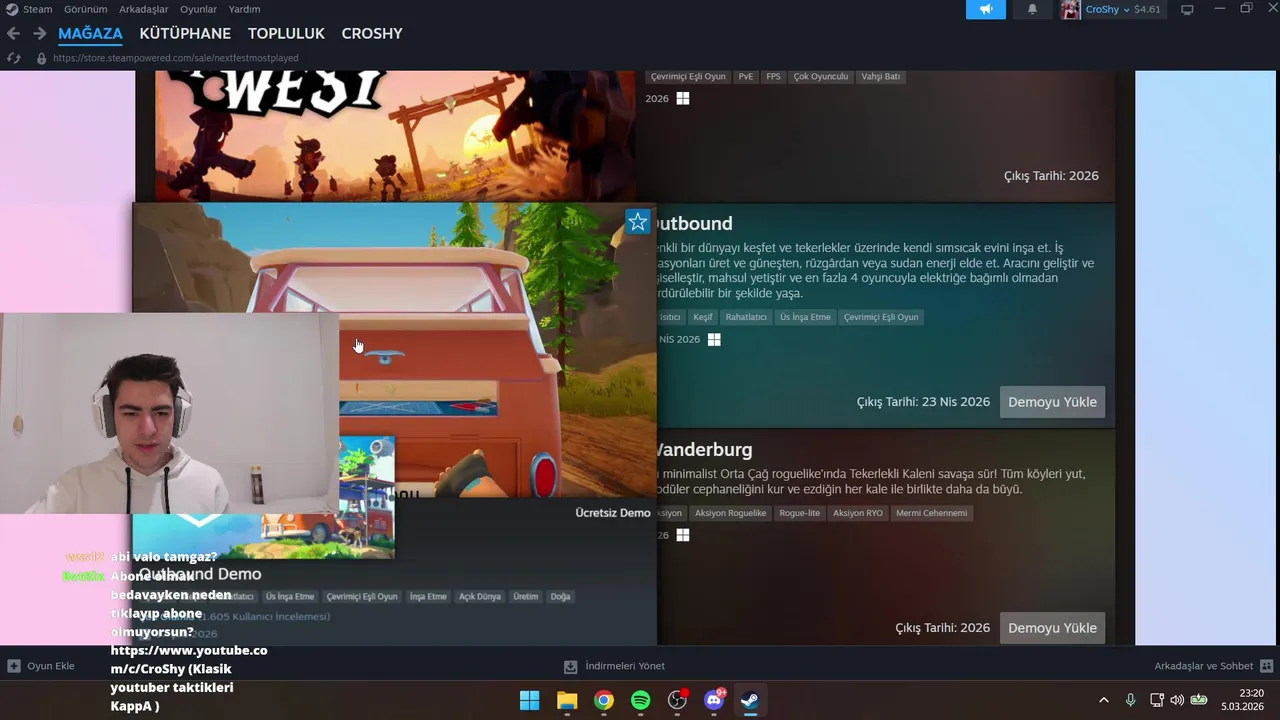The image size is (1280, 720).
Task: Switch to the MAĞAZA tab
Action: point(90,33)
